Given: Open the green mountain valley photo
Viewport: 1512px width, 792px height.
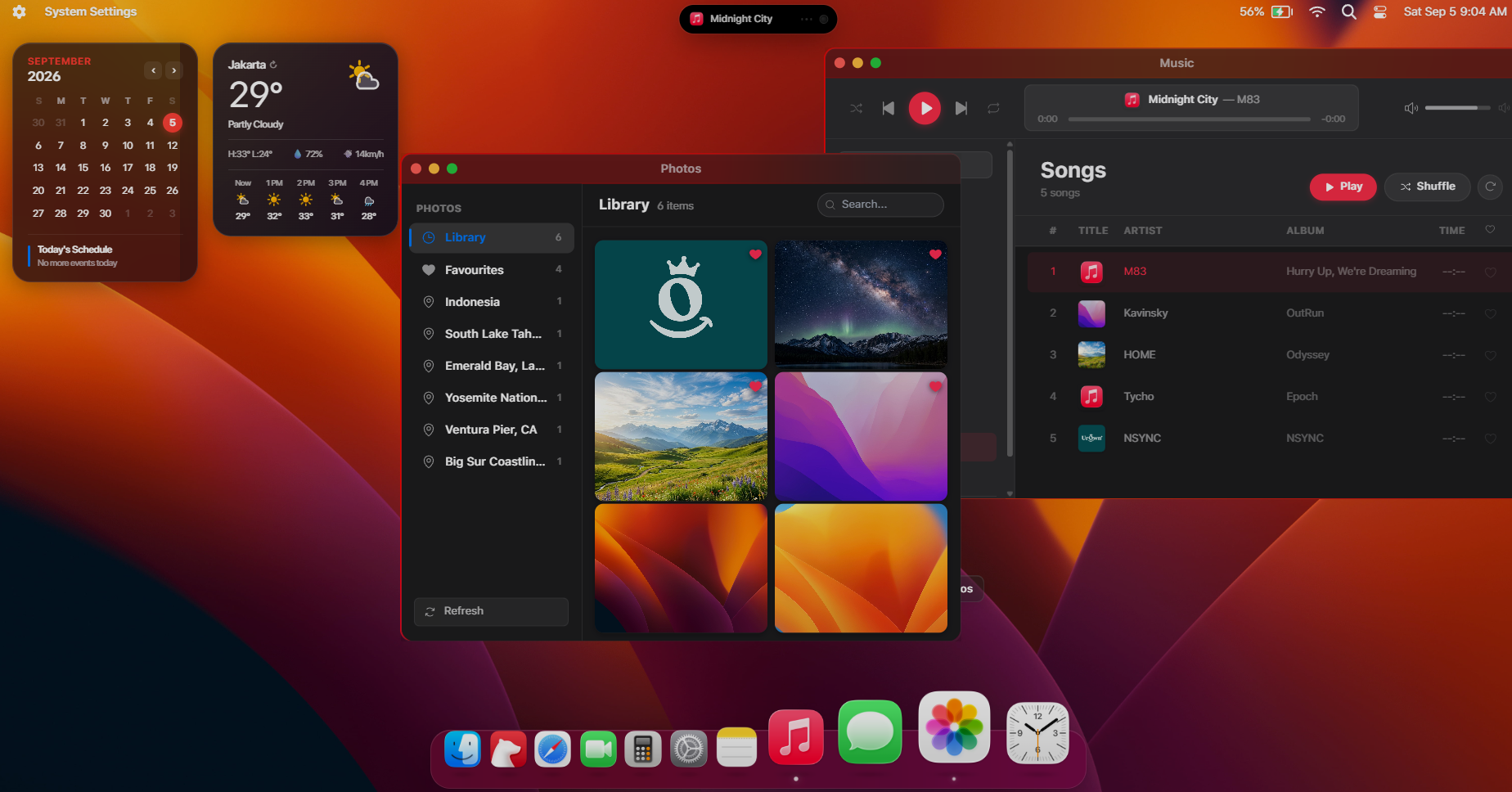Looking at the screenshot, I should [681, 436].
